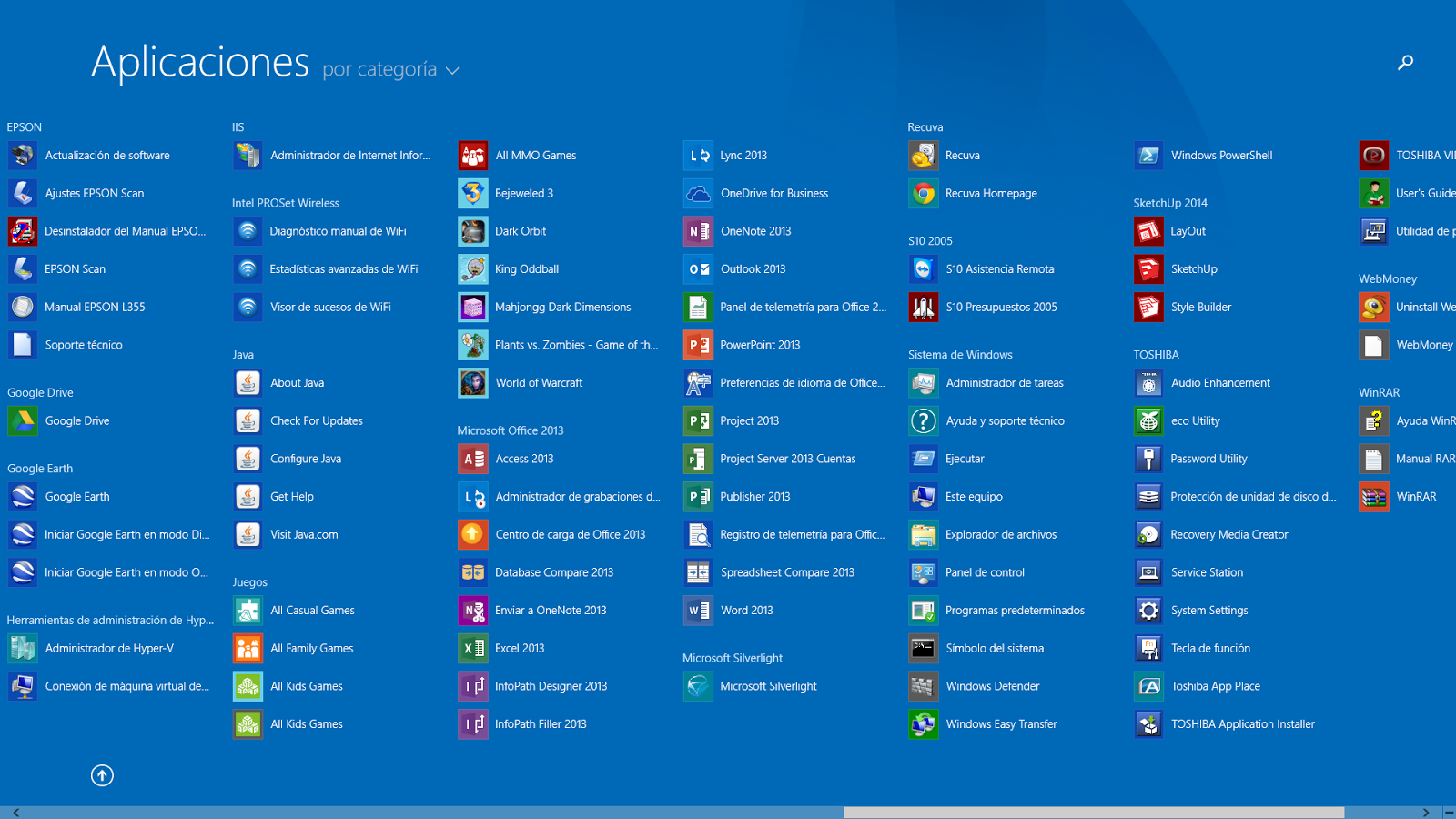The image size is (1456, 819).
Task: Click the Windows PowerShell icon
Action: tap(1148, 156)
